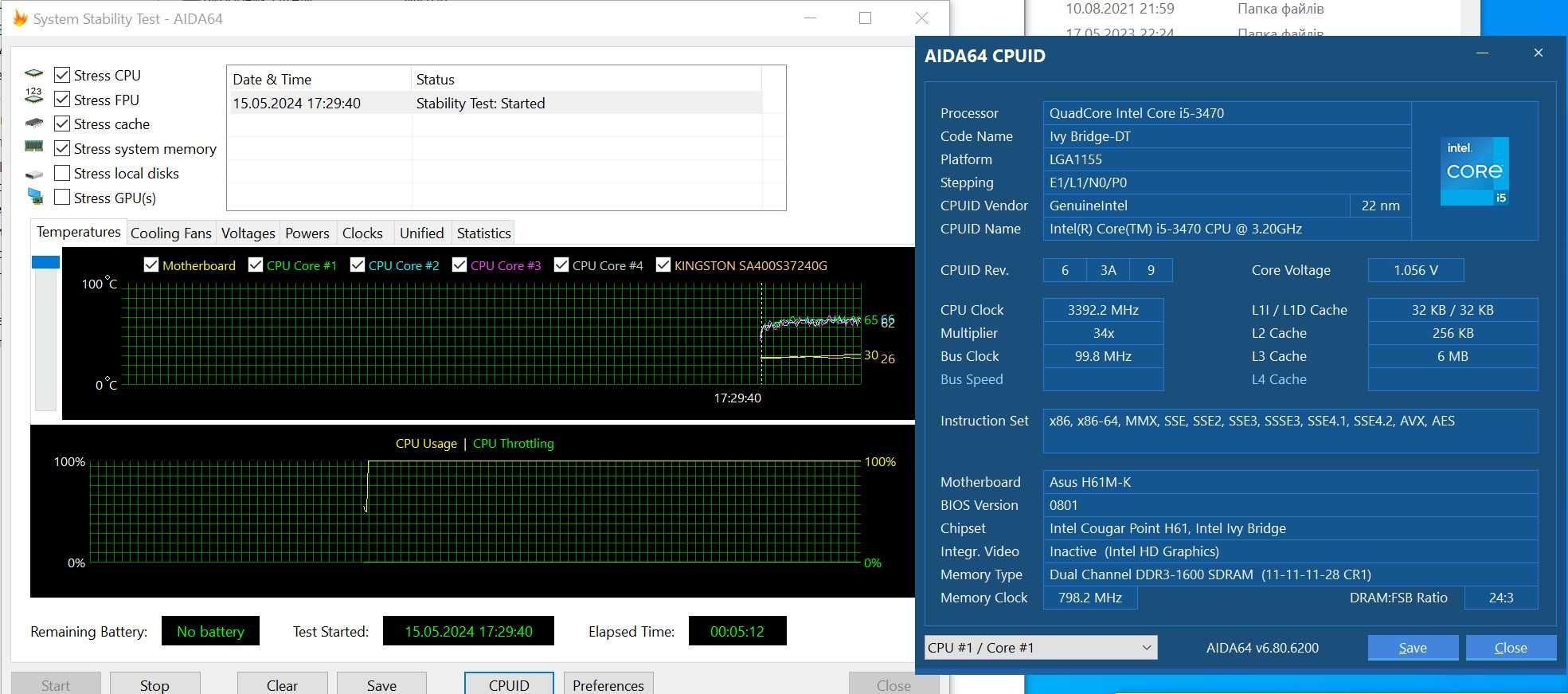Viewport: 1568px width, 694px height.
Task: Click the Clear button
Action: 282,684
